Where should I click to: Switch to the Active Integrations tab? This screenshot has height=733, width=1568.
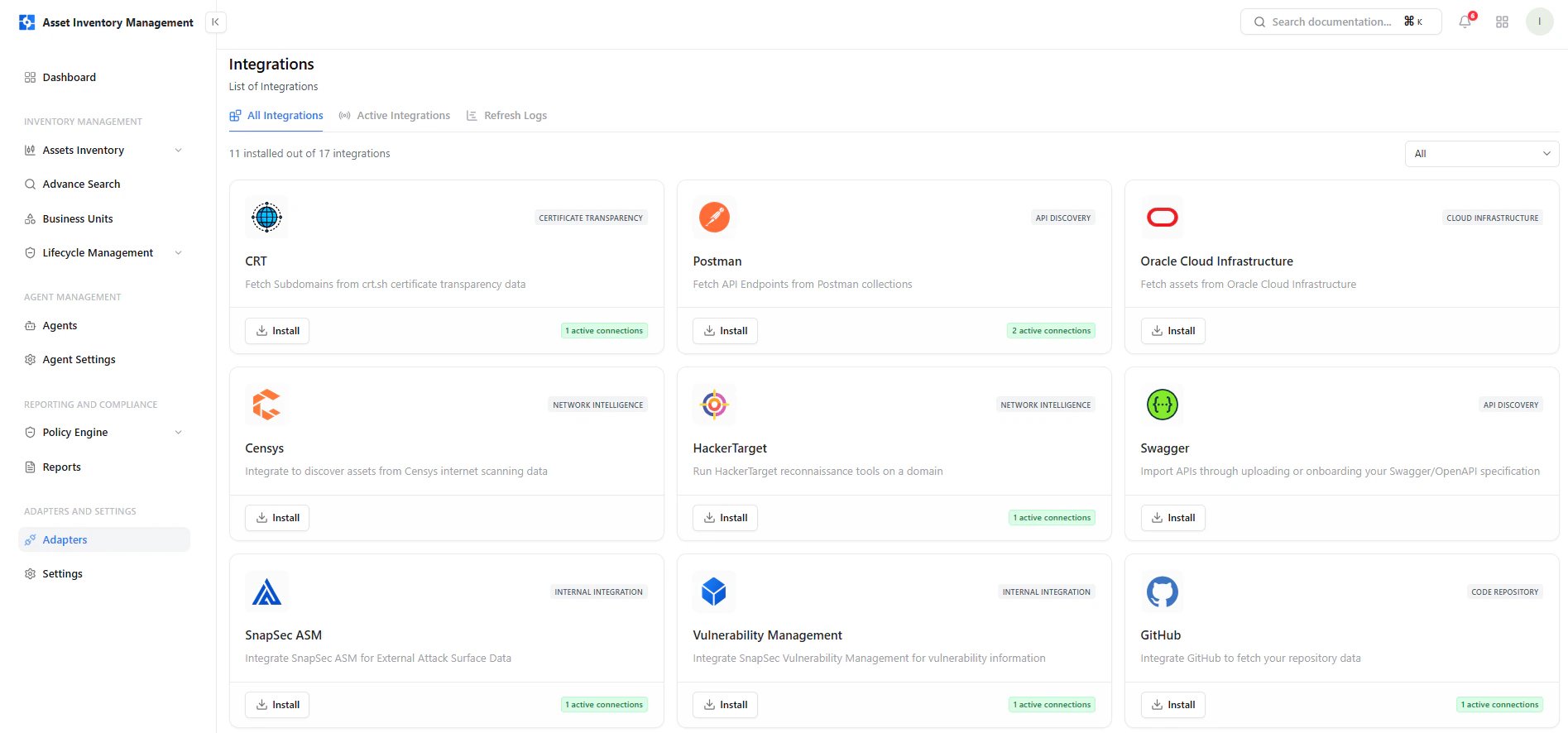(x=395, y=116)
